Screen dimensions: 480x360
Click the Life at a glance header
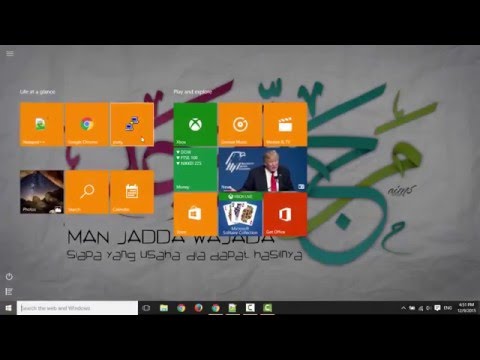click(38, 92)
